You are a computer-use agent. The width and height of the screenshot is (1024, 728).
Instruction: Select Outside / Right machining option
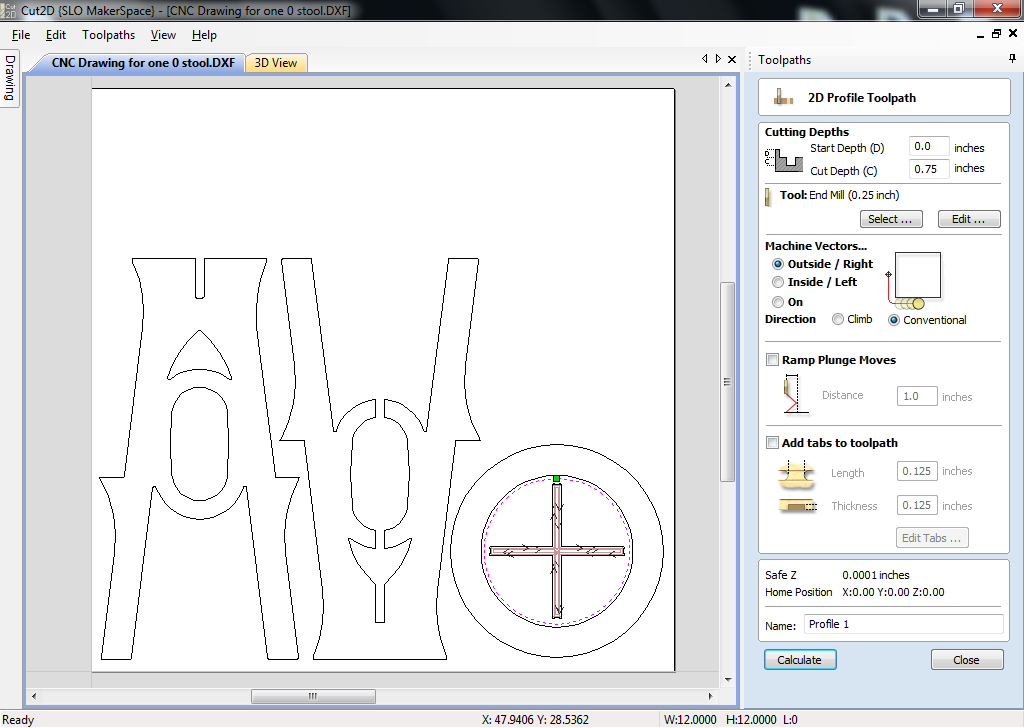click(x=778, y=264)
